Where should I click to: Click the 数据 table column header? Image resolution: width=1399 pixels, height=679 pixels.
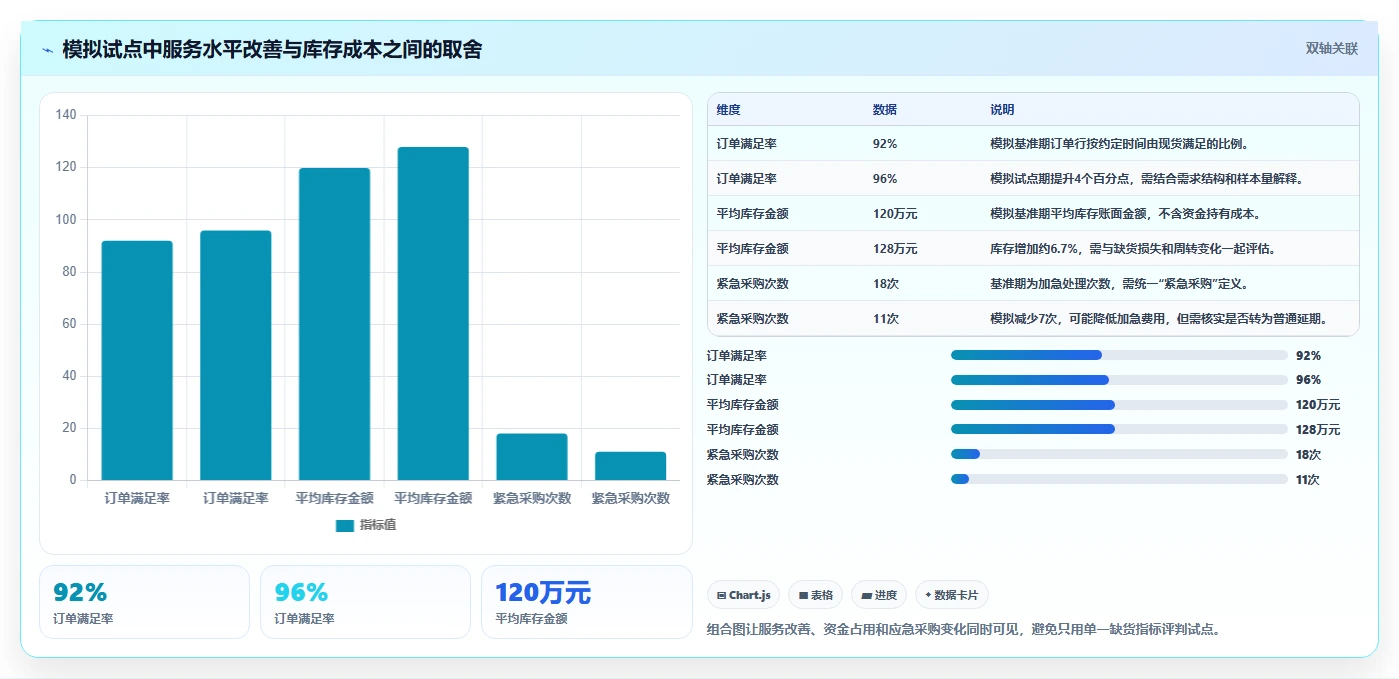[885, 110]
